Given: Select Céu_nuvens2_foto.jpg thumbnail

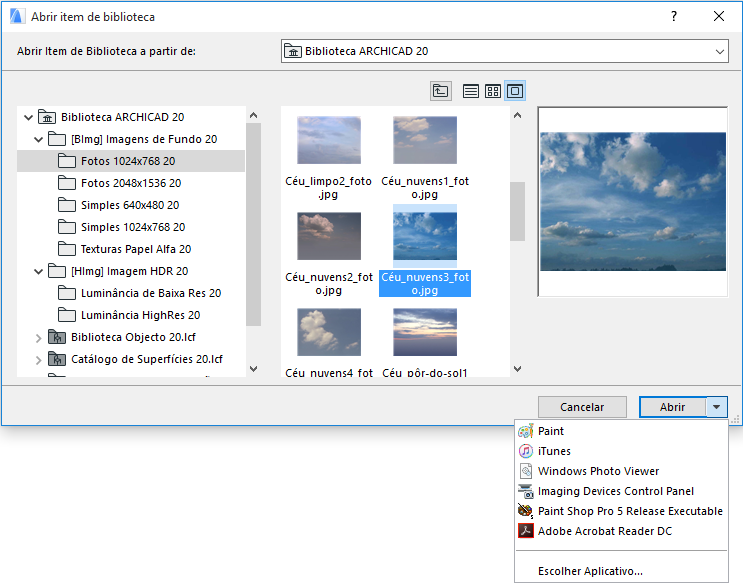Looking at the screenshot, I should pyautogui.click(x=329, y=236).
